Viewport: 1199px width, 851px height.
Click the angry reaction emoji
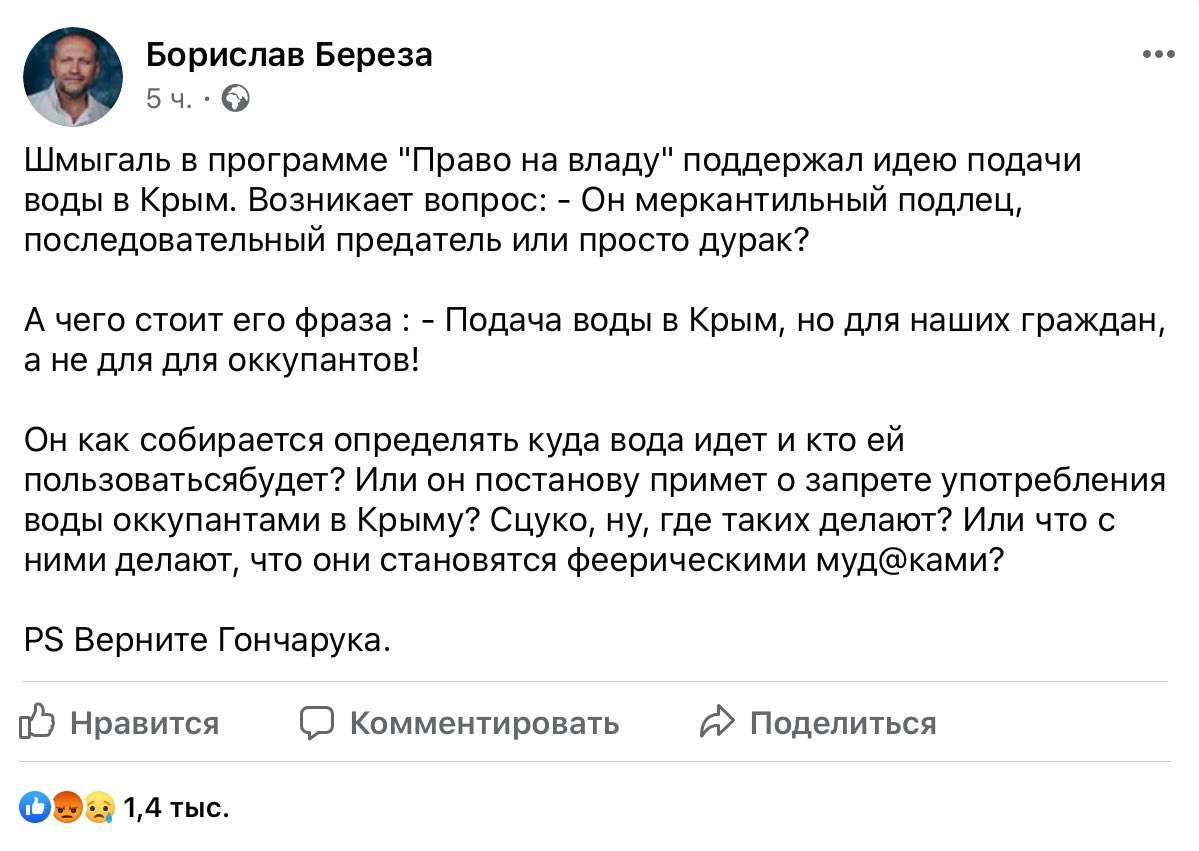coord(67,807)
